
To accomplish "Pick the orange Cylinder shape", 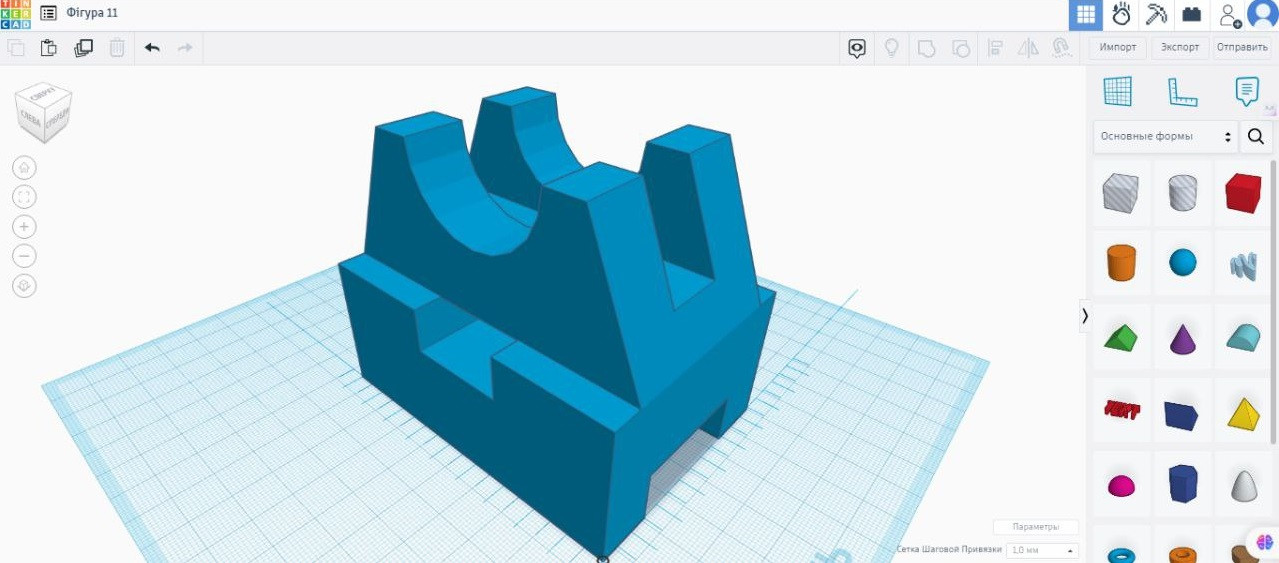I will 1120,263.
